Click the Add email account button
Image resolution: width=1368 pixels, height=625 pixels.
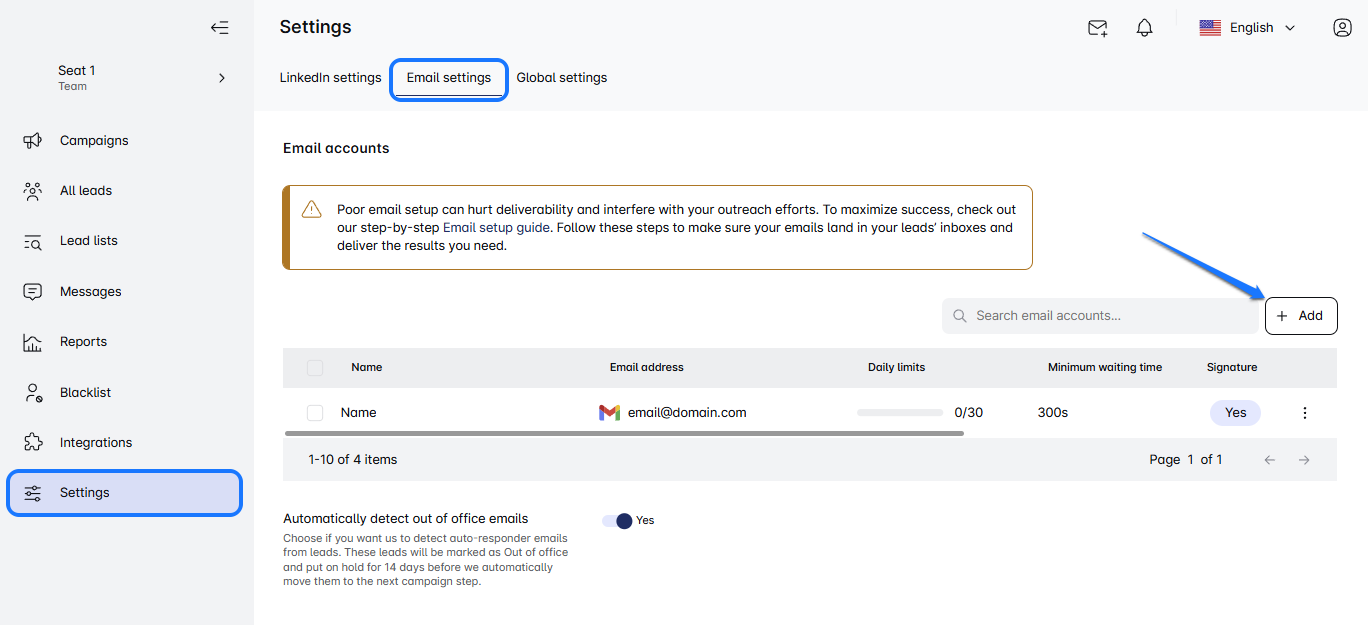tap(1300, 316)
